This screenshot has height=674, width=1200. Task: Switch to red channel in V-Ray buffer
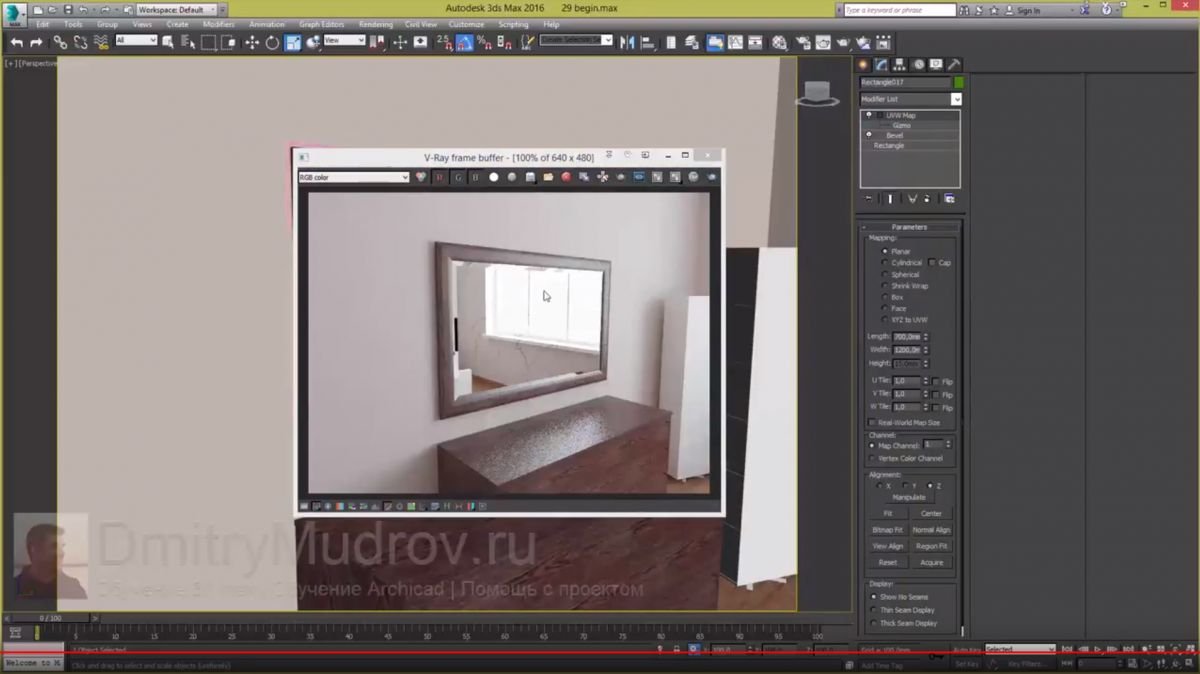coord(439,177)
